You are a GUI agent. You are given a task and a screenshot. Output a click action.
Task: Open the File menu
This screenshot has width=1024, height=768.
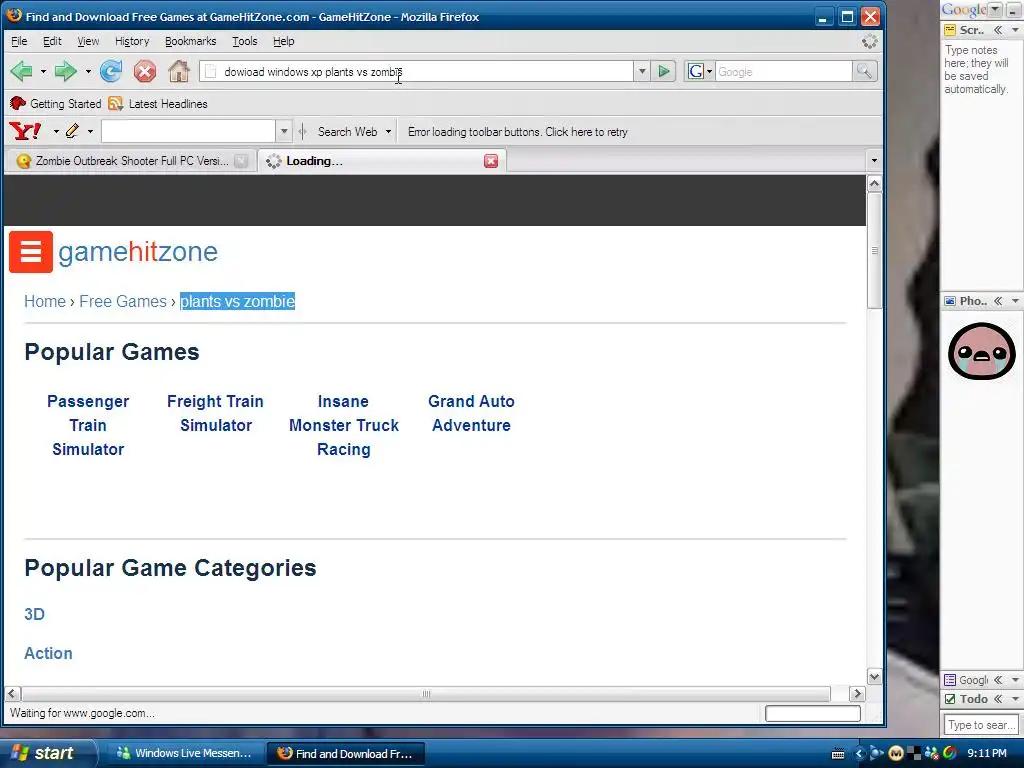coord(19,41)
